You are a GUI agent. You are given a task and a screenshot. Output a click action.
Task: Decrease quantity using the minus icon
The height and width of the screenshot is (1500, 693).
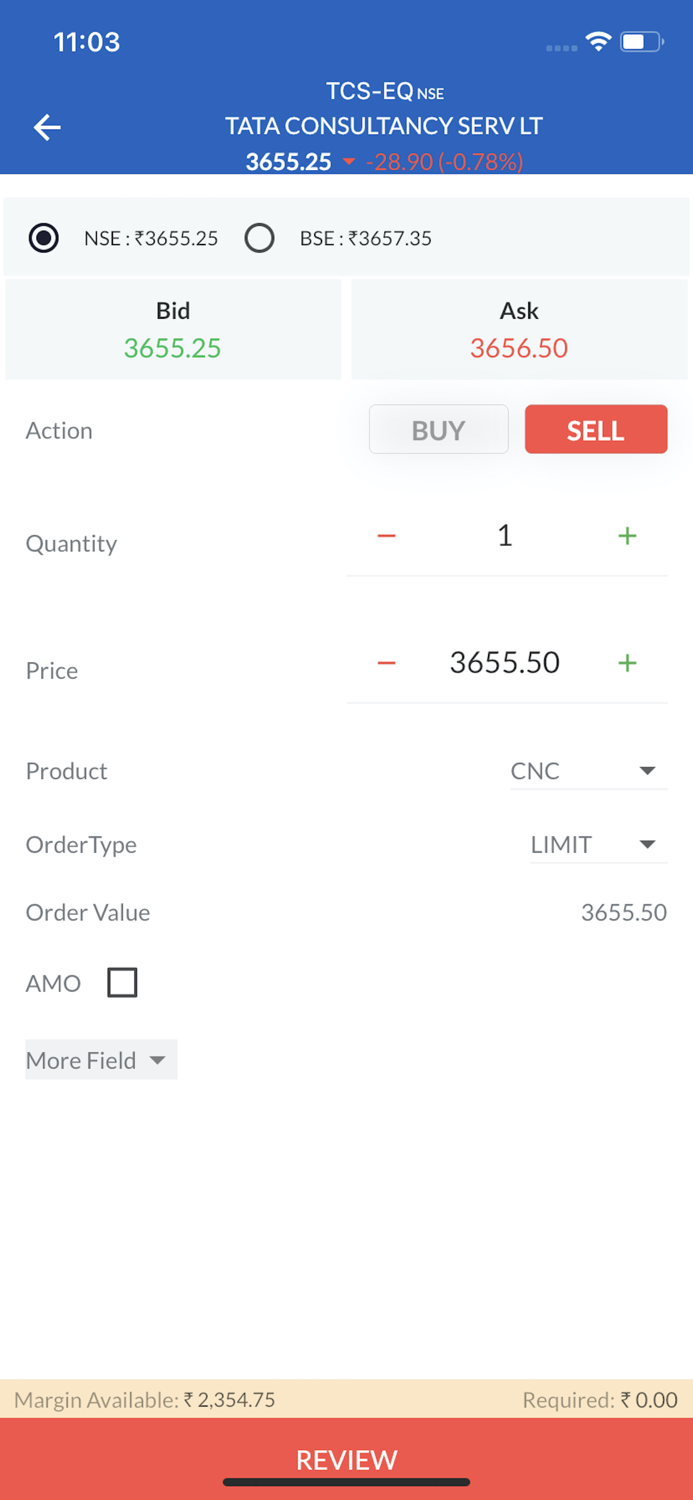386,535
